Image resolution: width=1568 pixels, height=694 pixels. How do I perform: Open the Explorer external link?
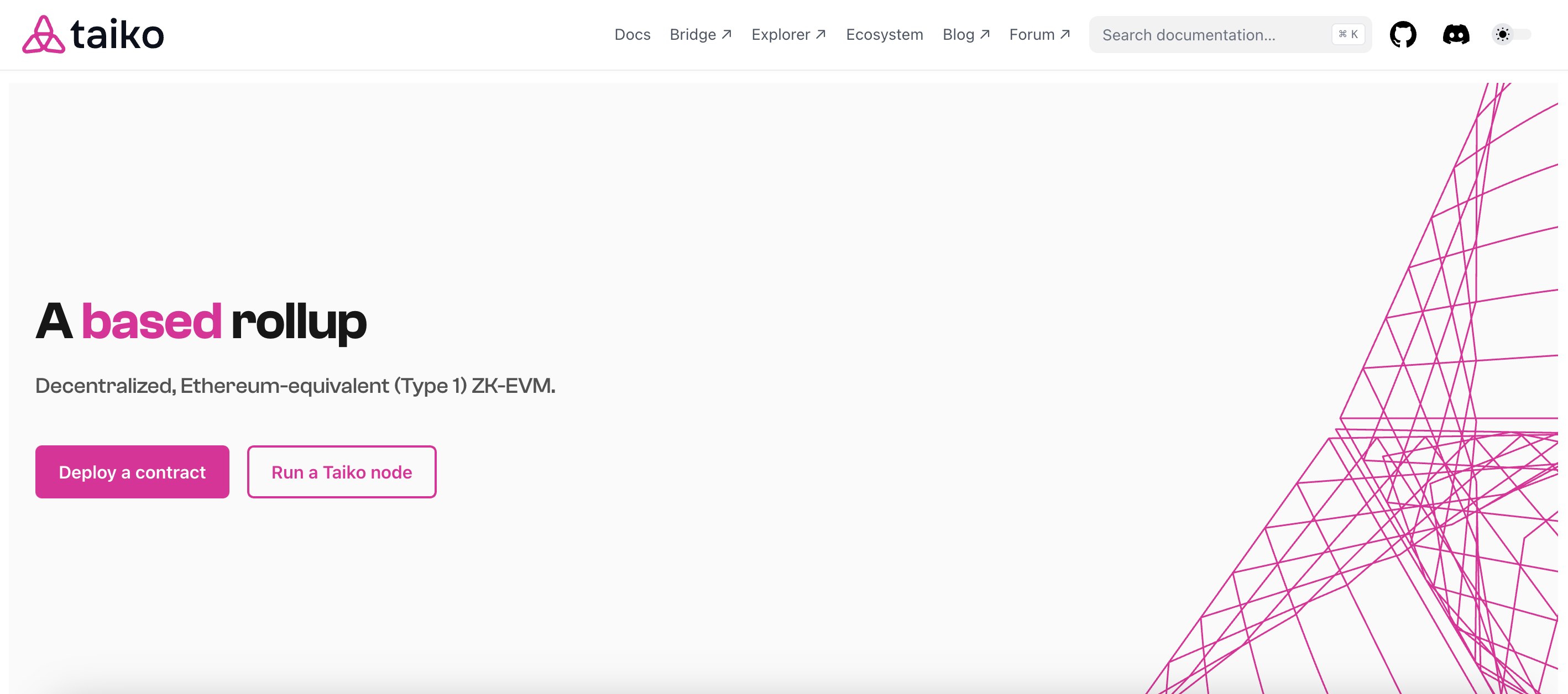click(789, 35)
